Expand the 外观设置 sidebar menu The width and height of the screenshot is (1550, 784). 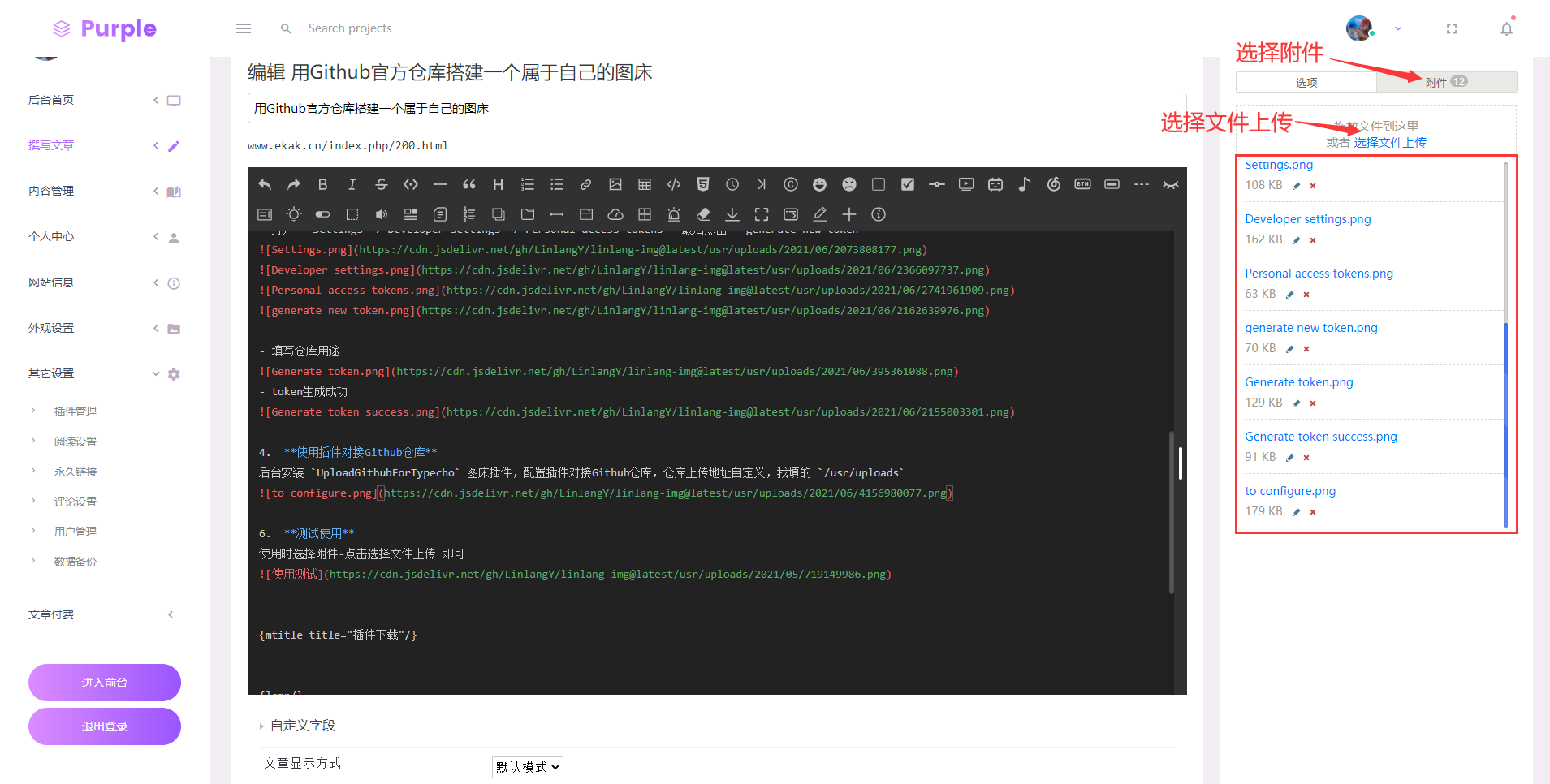coord(104,328)
